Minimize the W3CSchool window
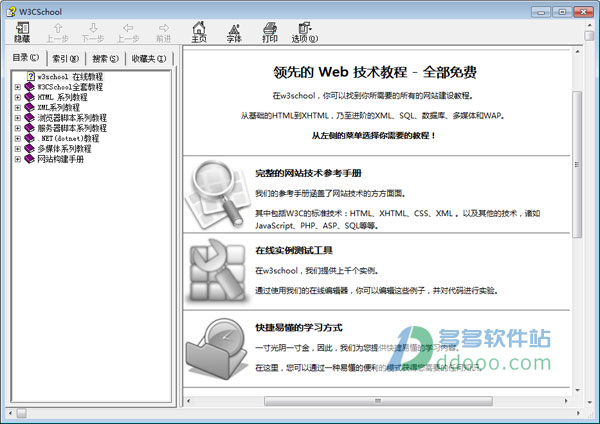The height and width of the screenshot is (424, 600). pyautogui.click(x=541, y=12)
